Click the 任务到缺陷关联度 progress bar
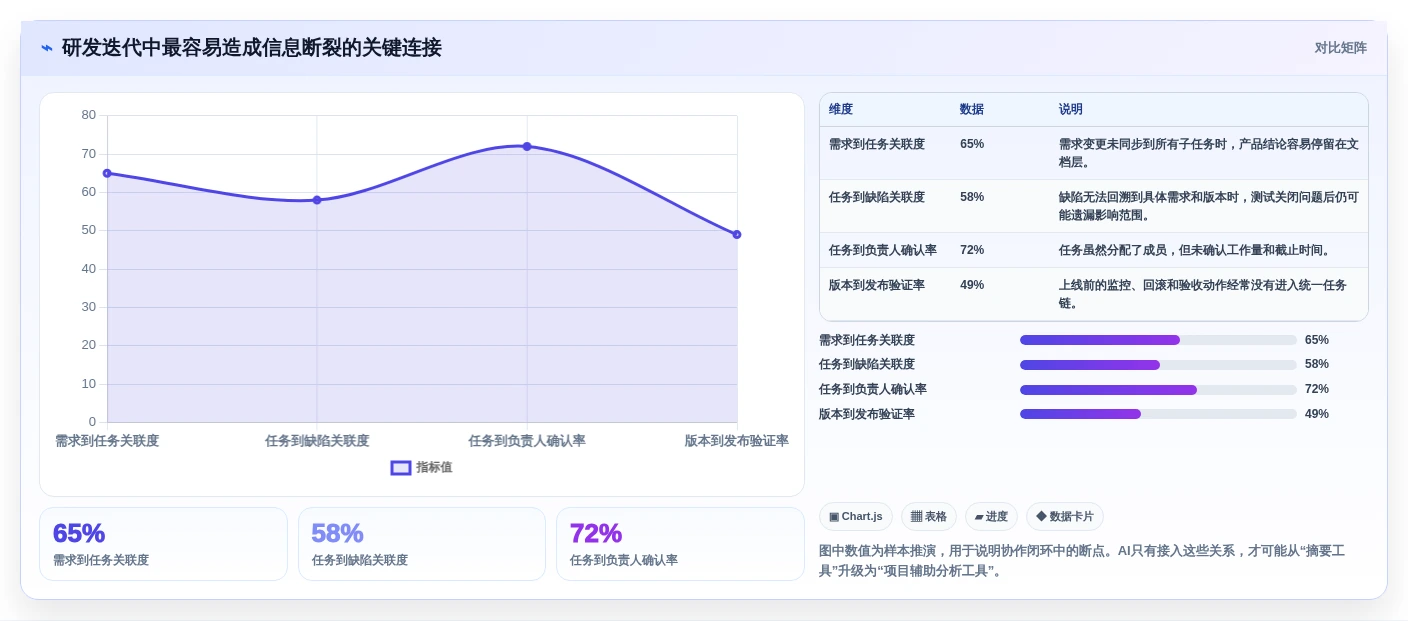 pyautogui.click(x=1158, y=364)
